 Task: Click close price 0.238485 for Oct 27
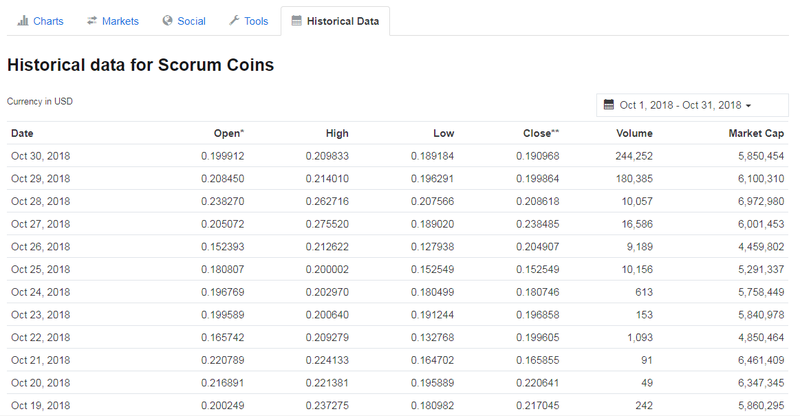[537, 224]
